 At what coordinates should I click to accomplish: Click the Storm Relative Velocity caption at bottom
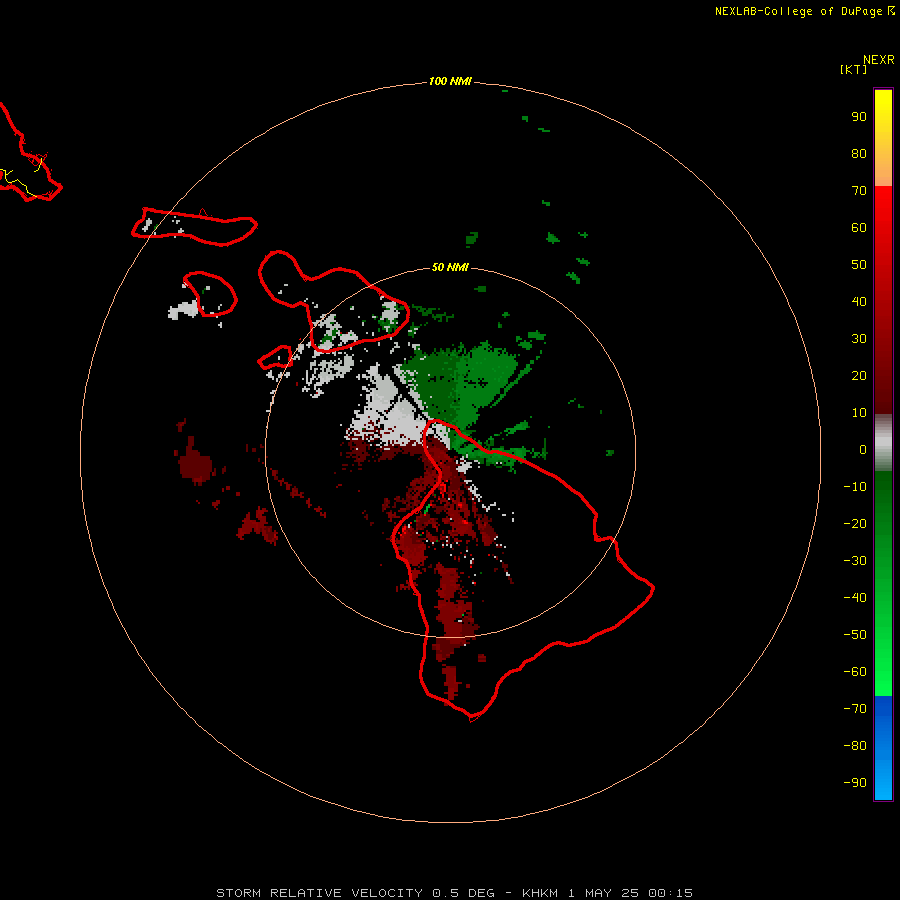[x=454, y=893]
